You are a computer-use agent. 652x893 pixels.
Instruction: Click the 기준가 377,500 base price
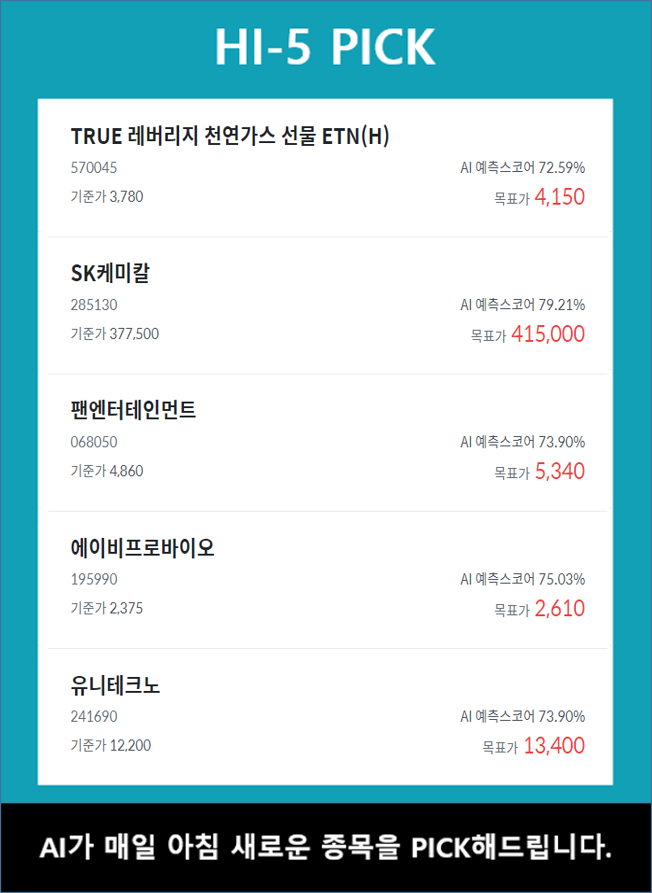pos(114,334)
